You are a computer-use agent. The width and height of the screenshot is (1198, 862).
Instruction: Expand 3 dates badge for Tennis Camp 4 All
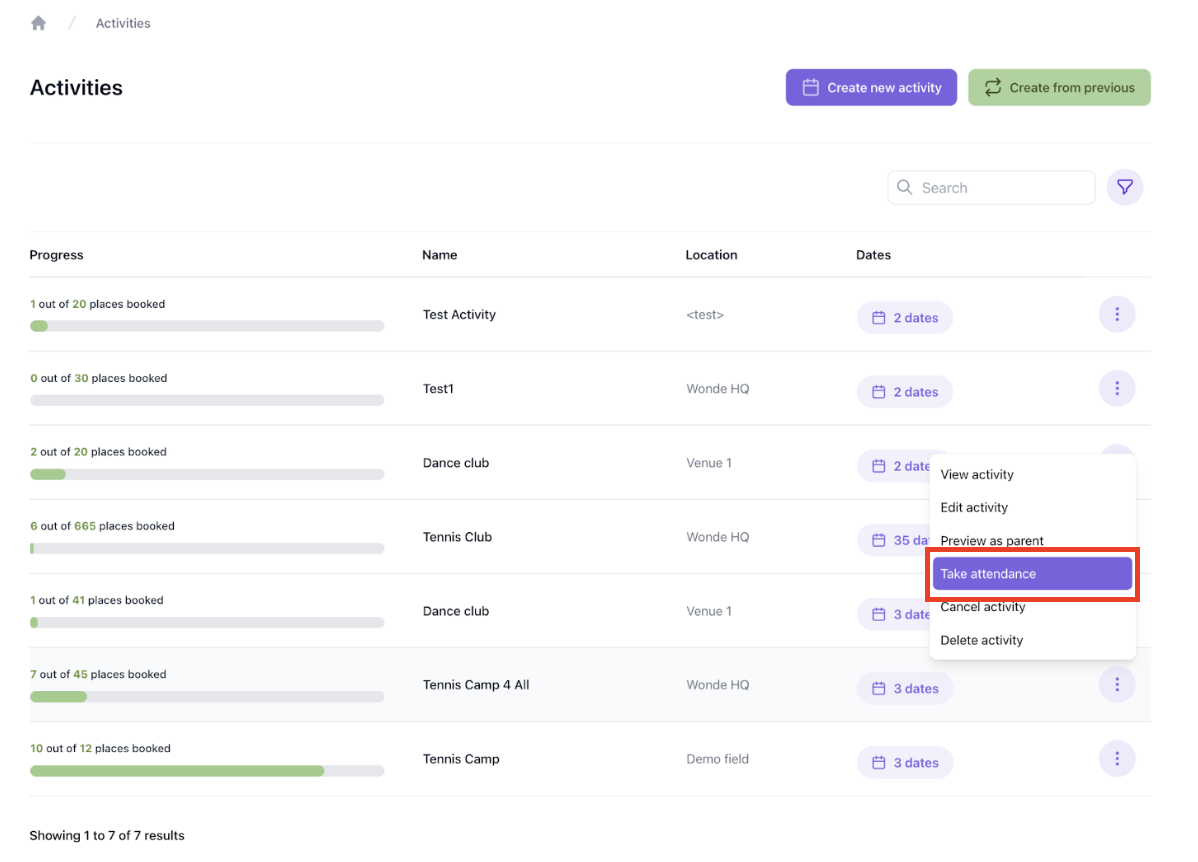(905, 688)
